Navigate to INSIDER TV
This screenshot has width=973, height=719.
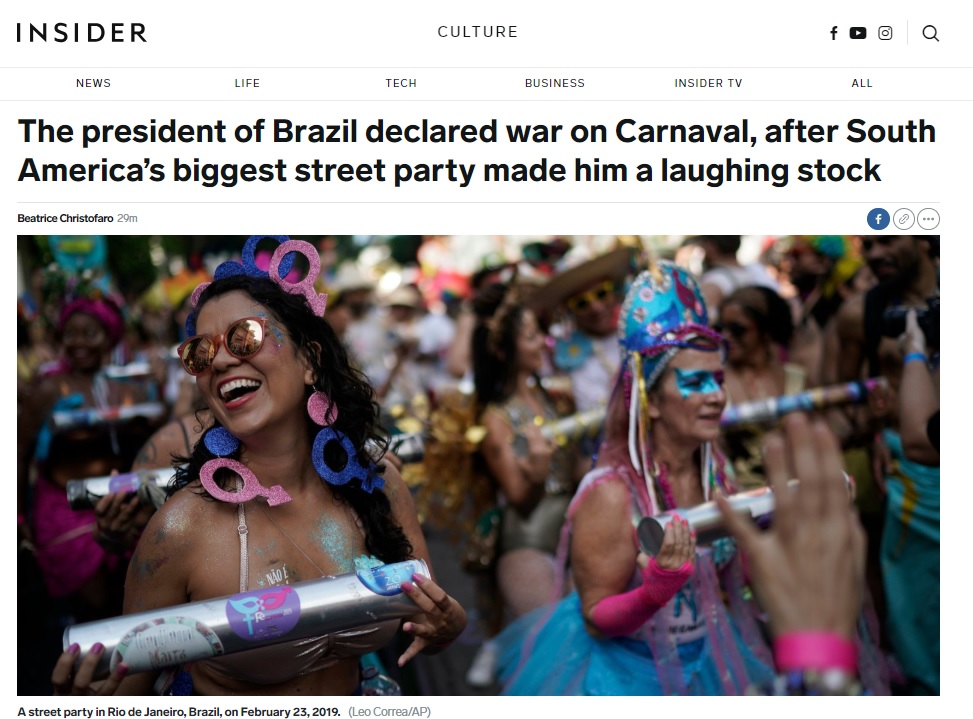708,83
